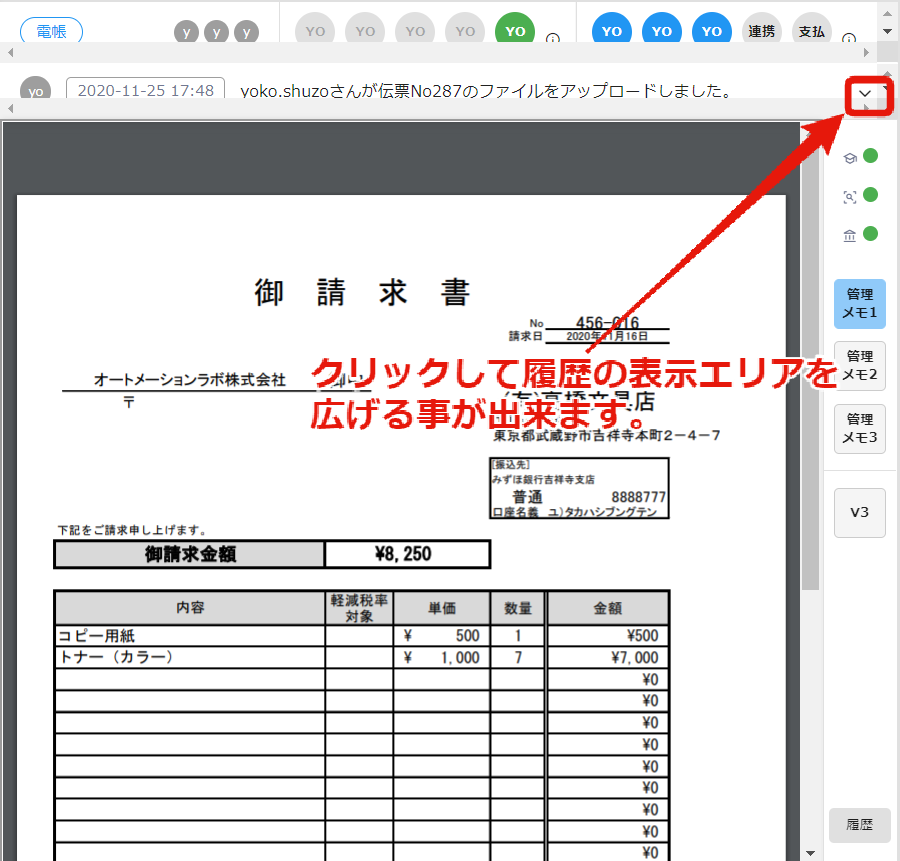This screenshot has width=900, height=861.
Task: Click unit price 1,000 cell
Action: [442, 658]
